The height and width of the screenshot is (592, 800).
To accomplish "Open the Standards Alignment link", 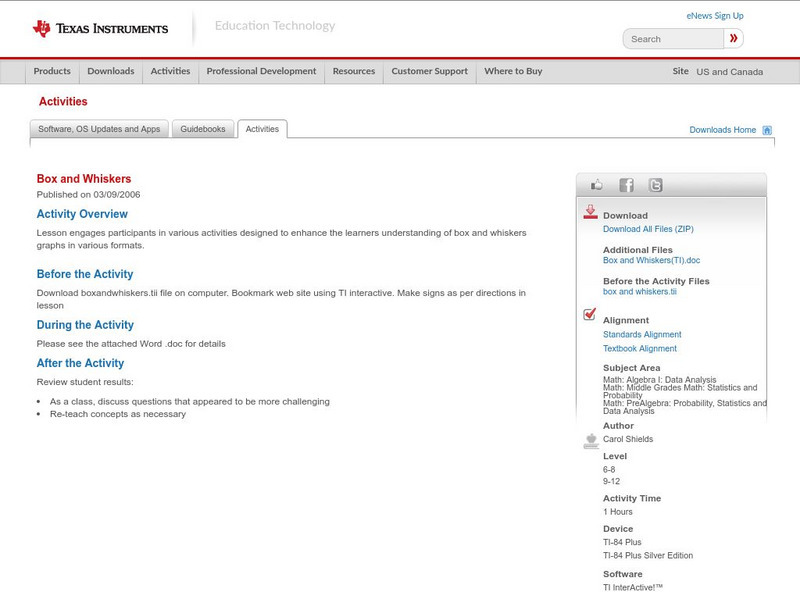I will [642, 335].
